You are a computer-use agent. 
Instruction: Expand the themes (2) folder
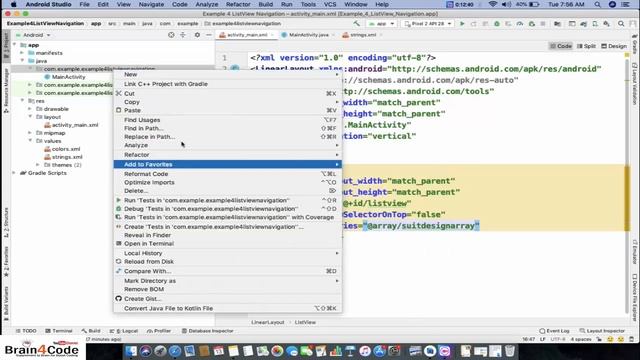38,165
